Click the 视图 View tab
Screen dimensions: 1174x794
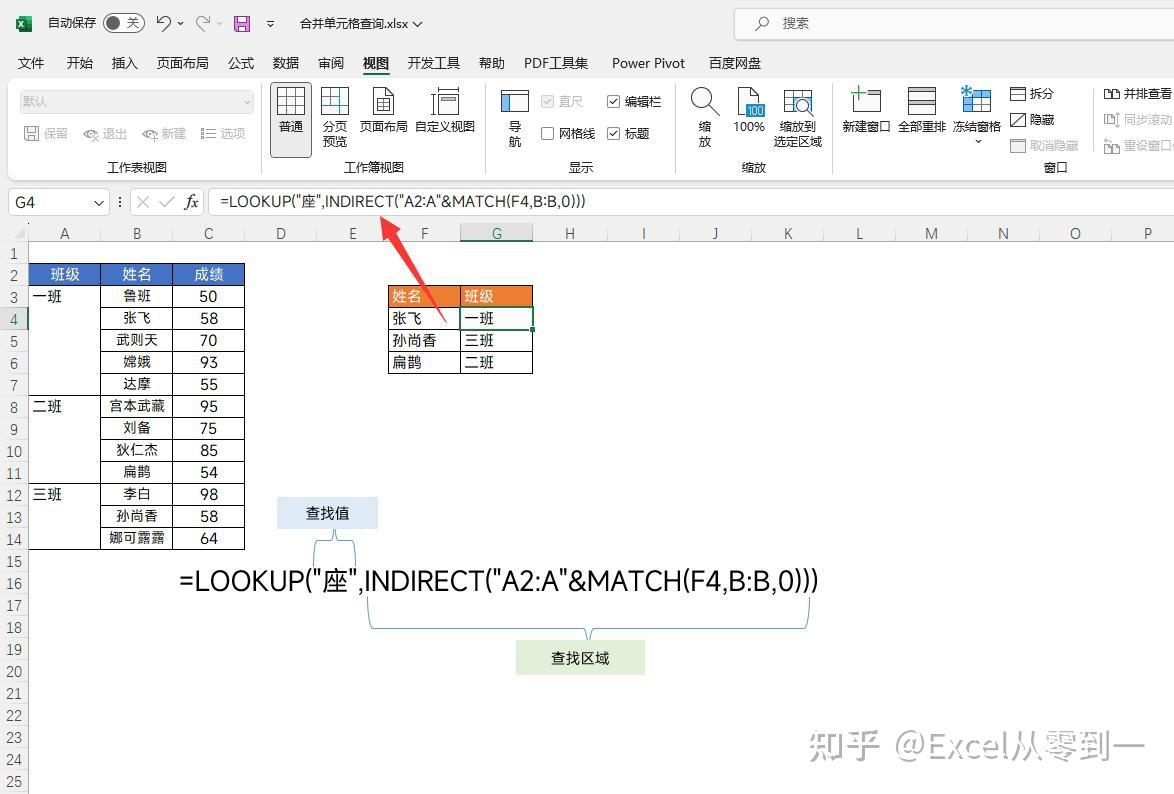(376, 63)
